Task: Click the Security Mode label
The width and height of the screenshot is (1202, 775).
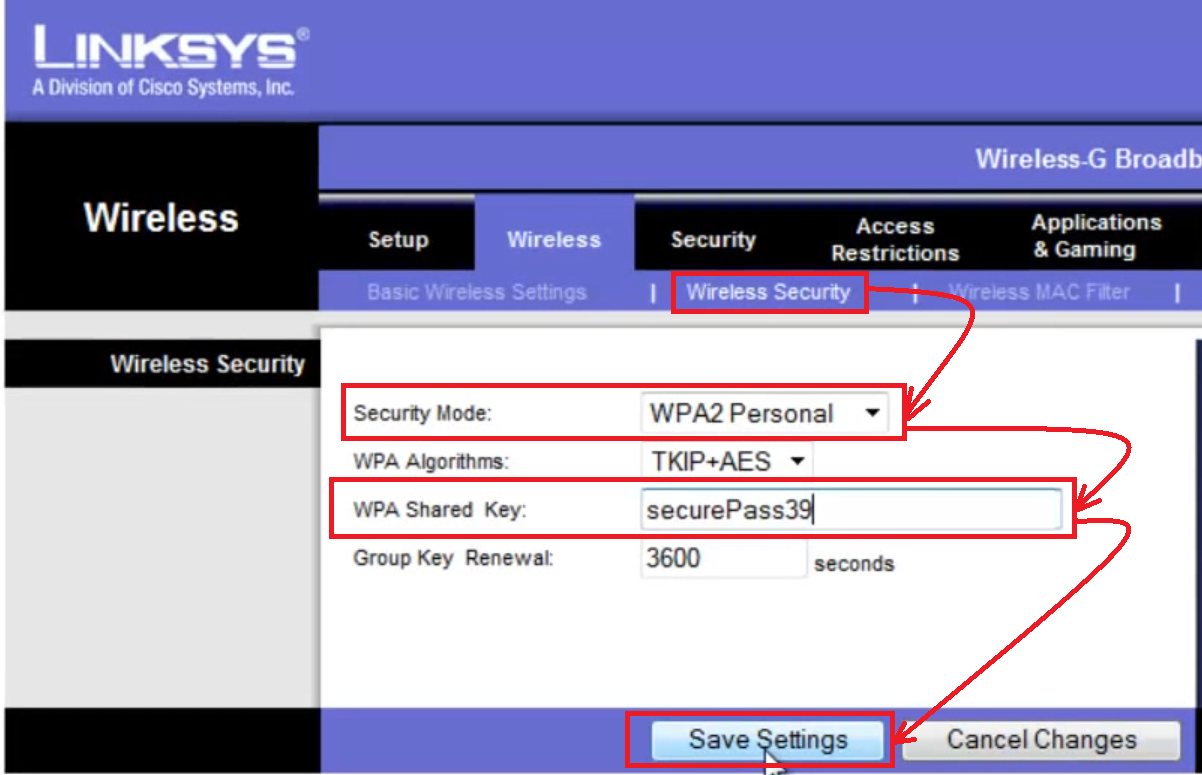Action: [423, 413]
